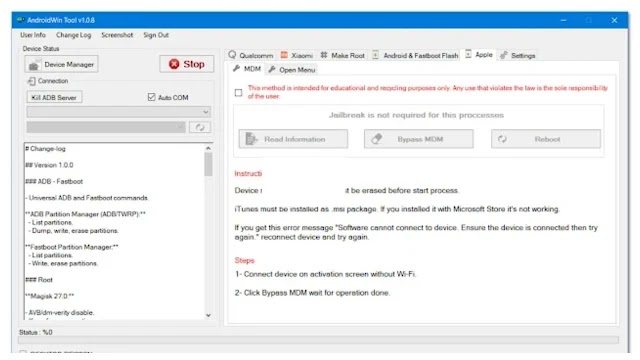Click the Xiaomi tab icon

pos(284,55)
